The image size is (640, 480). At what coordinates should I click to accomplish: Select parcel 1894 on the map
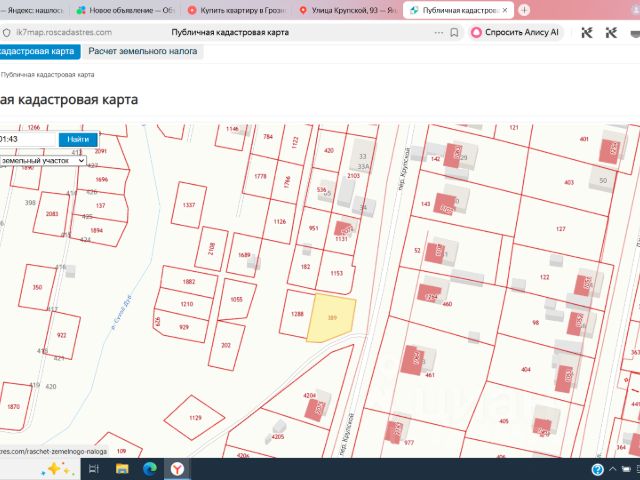96,231
